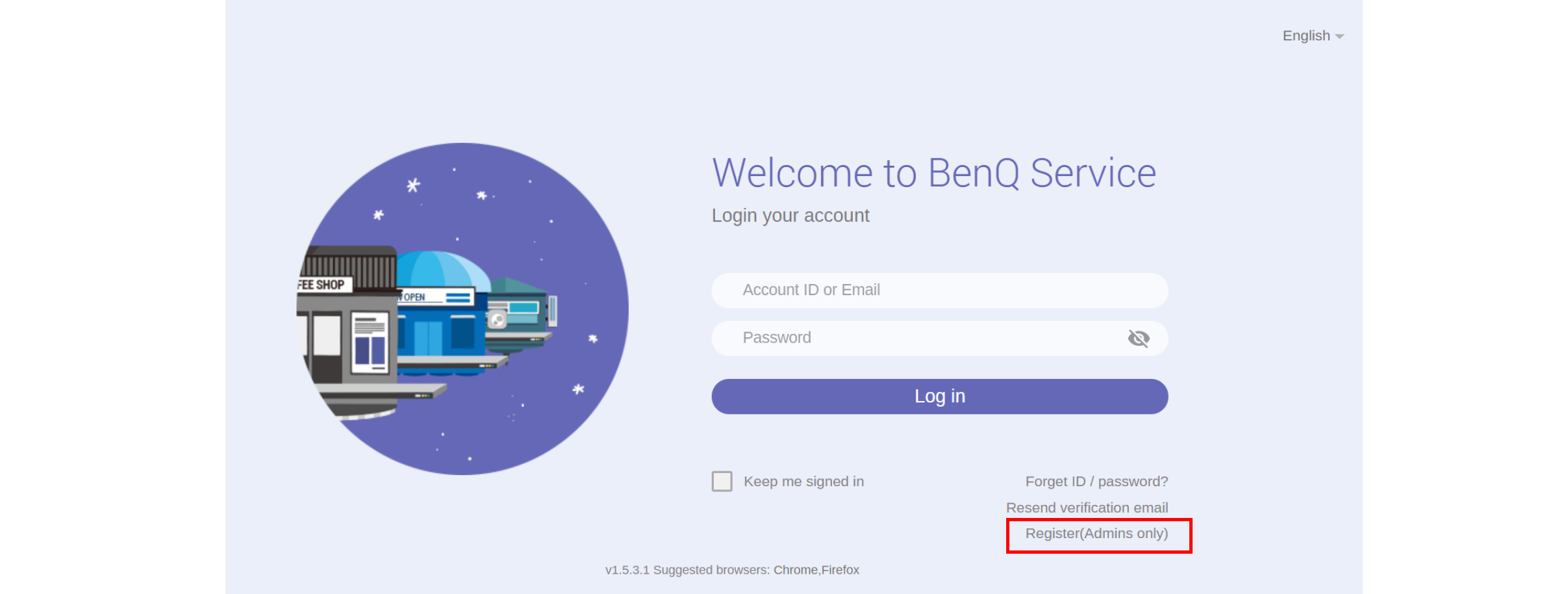Click the teal building in the illustration
The height and width of the screenshot is (594, 1568).
point(522,313)
